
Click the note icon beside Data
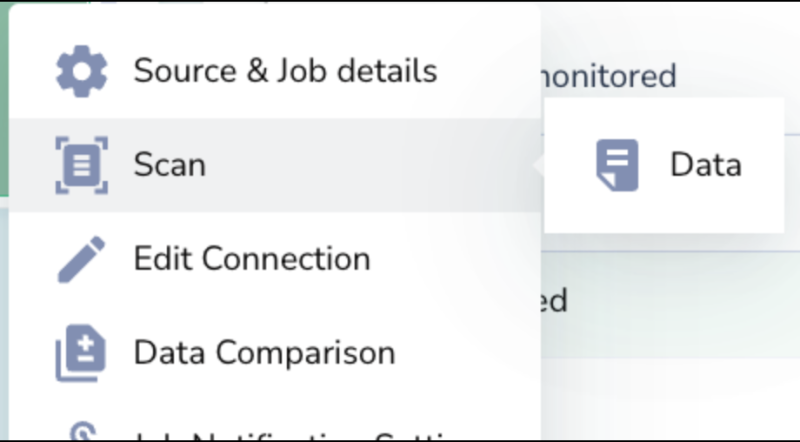click(617, 165)
